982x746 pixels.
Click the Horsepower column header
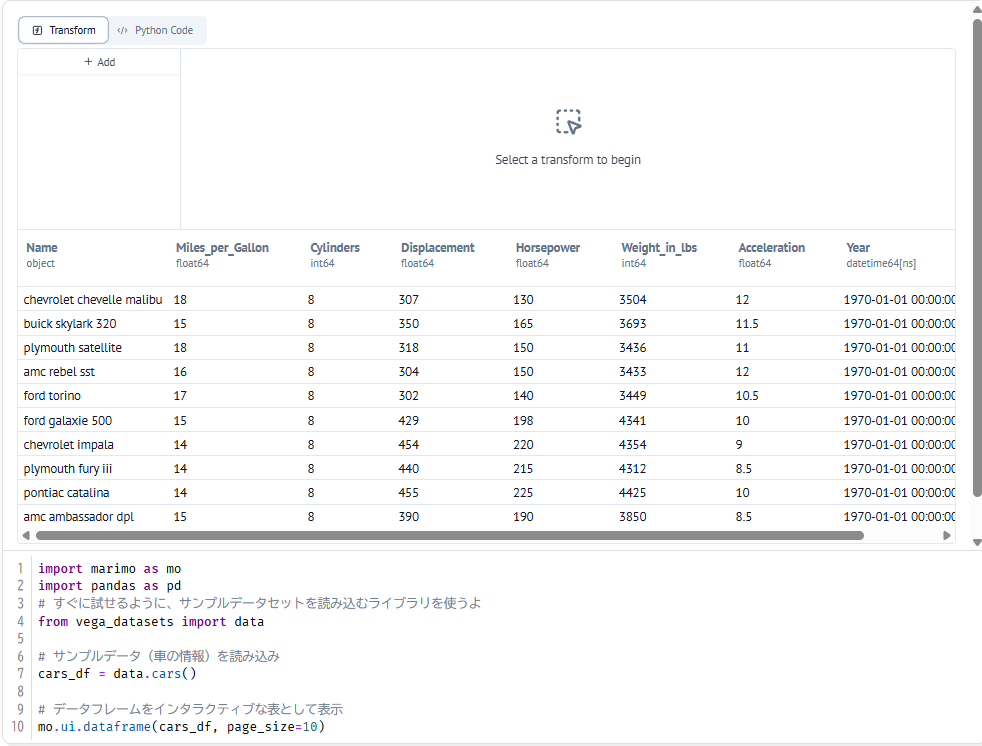(x=548, y=247)
